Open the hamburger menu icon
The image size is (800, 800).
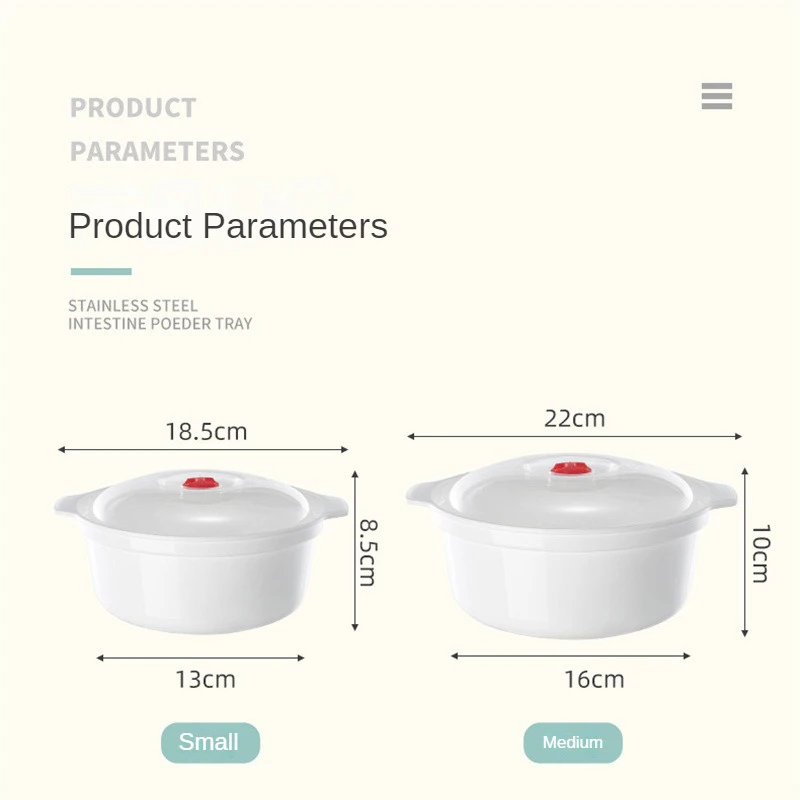(x=717, y=96)
